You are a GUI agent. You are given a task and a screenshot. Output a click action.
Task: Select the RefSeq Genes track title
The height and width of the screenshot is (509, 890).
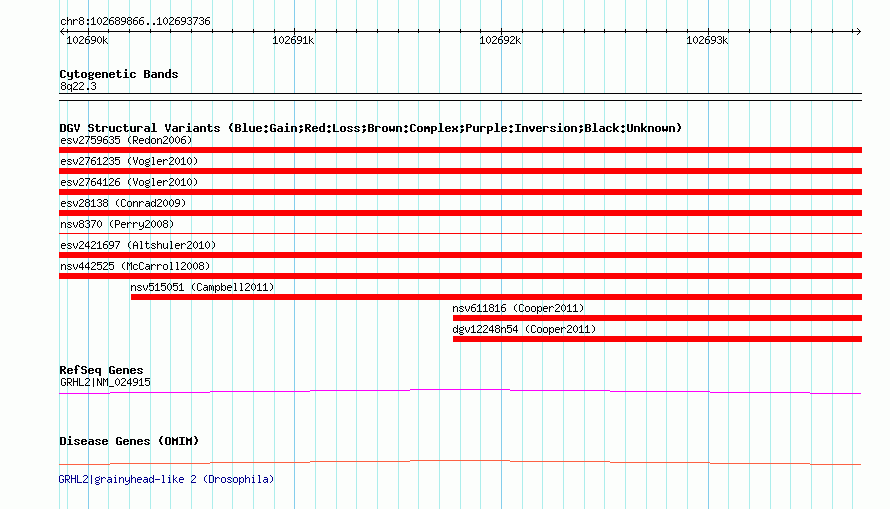101,370
